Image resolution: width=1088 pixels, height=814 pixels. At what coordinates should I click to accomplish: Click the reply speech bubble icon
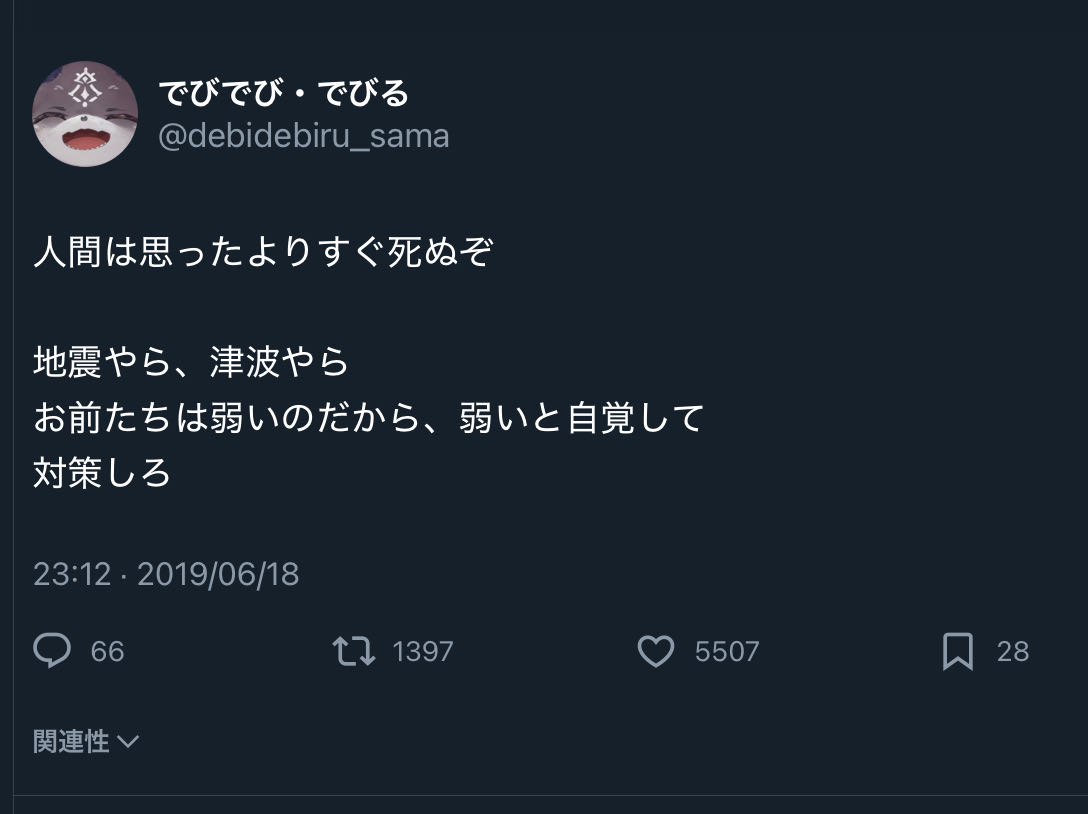point(52,652)
